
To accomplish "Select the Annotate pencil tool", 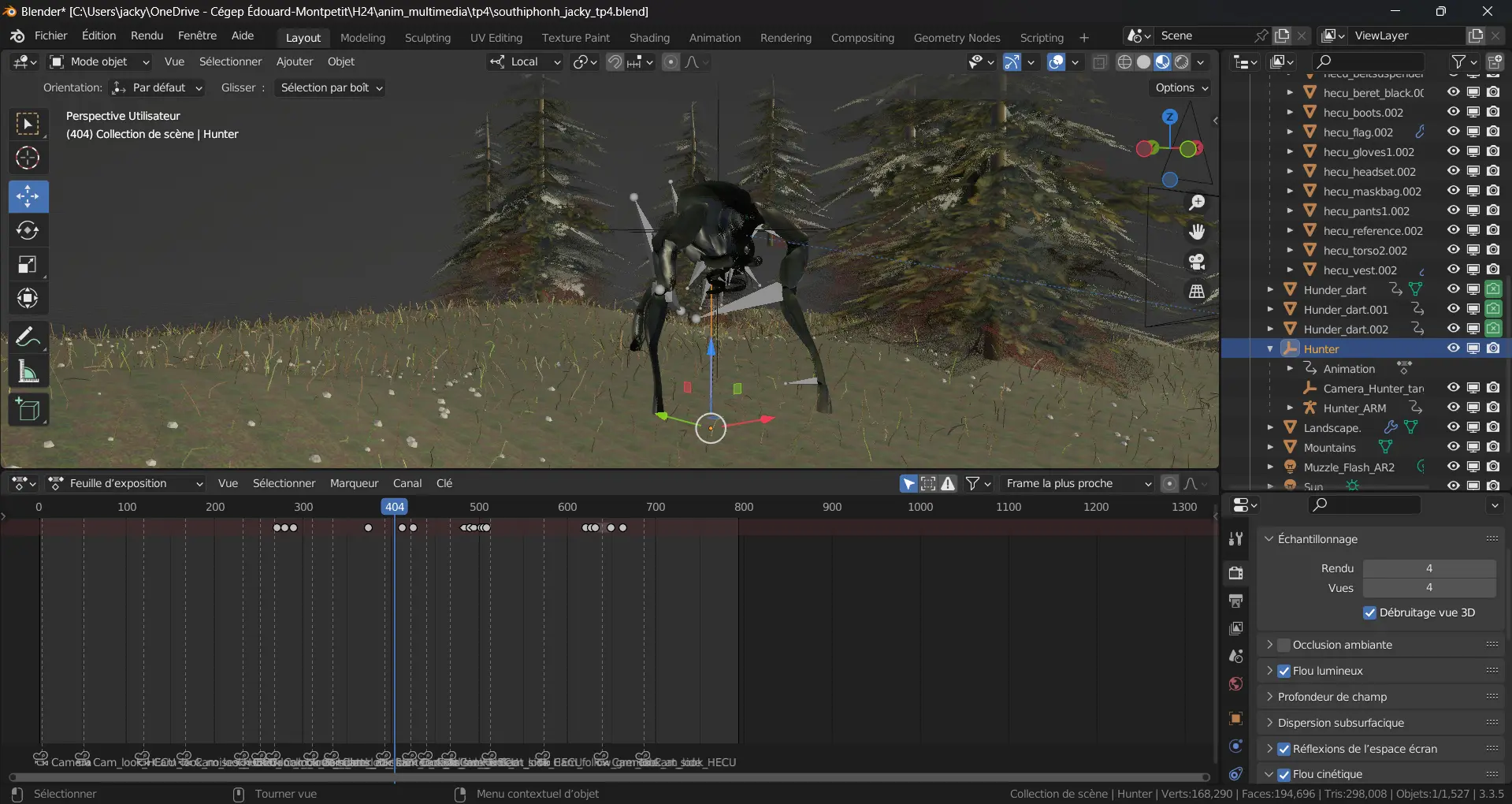I will coord(28,337).
